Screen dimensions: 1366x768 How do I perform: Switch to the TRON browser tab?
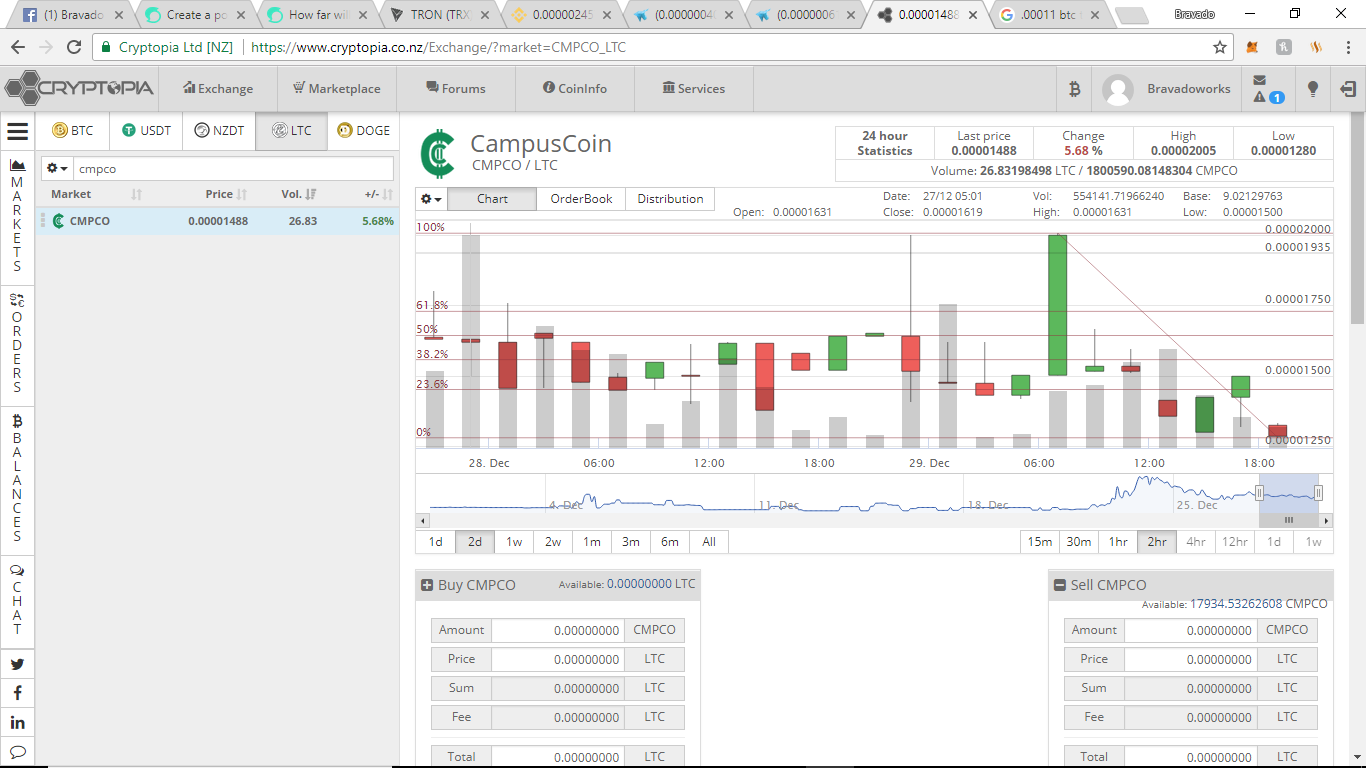click(x=440, y=15)
